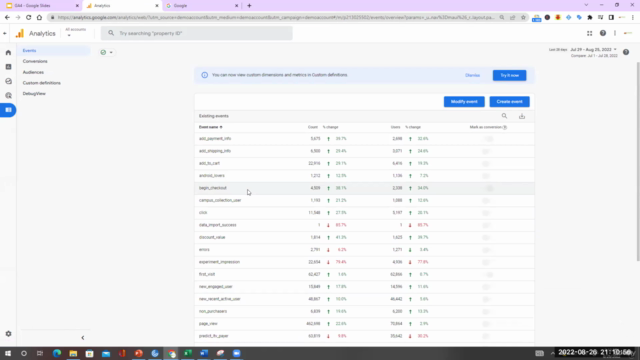The height and width of the screenshot is (360, 640).
Task: Switch to the Google browser tab
Action: (x=202, y=6)
